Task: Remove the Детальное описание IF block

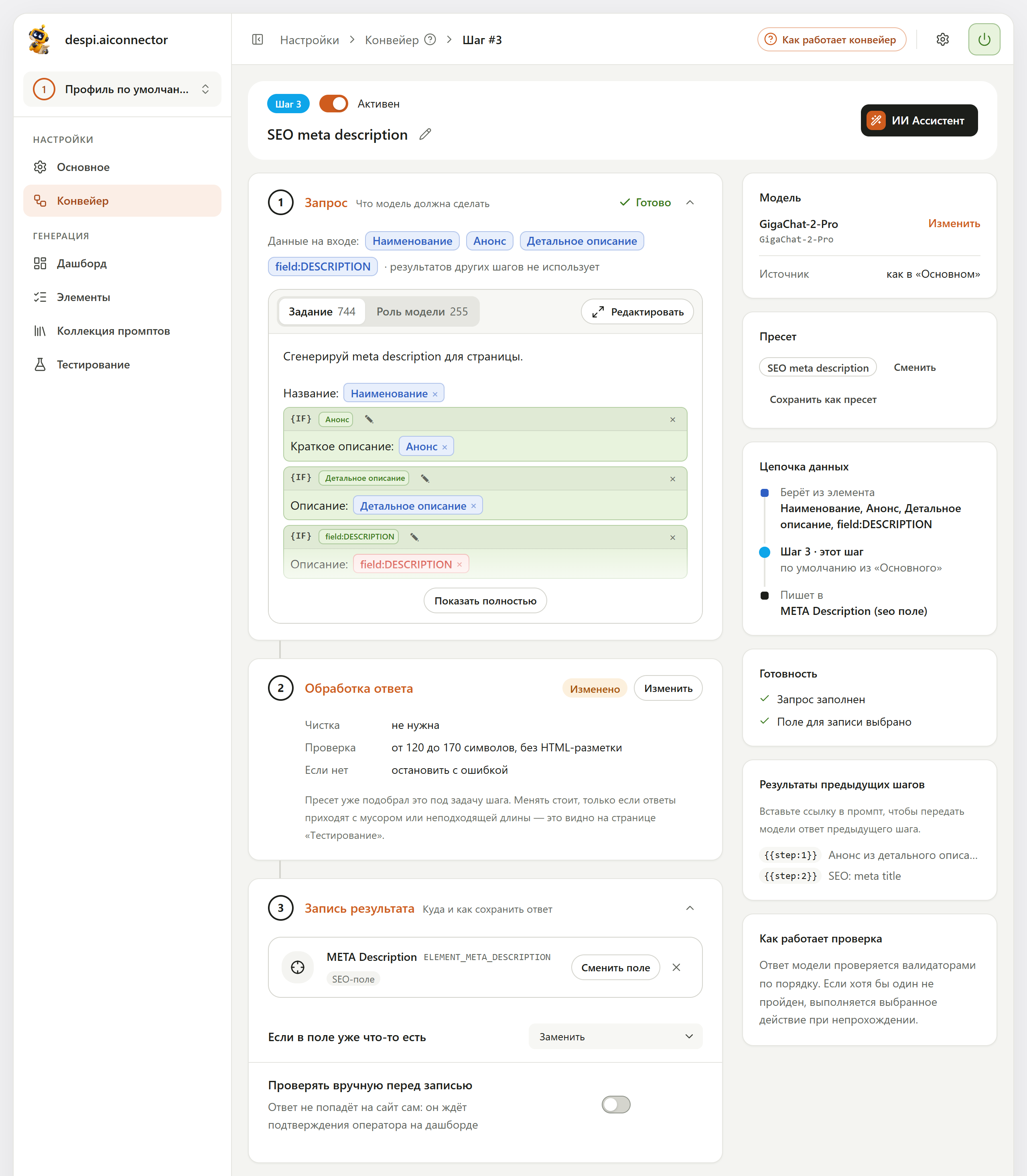Action: (x=672, y=479)
